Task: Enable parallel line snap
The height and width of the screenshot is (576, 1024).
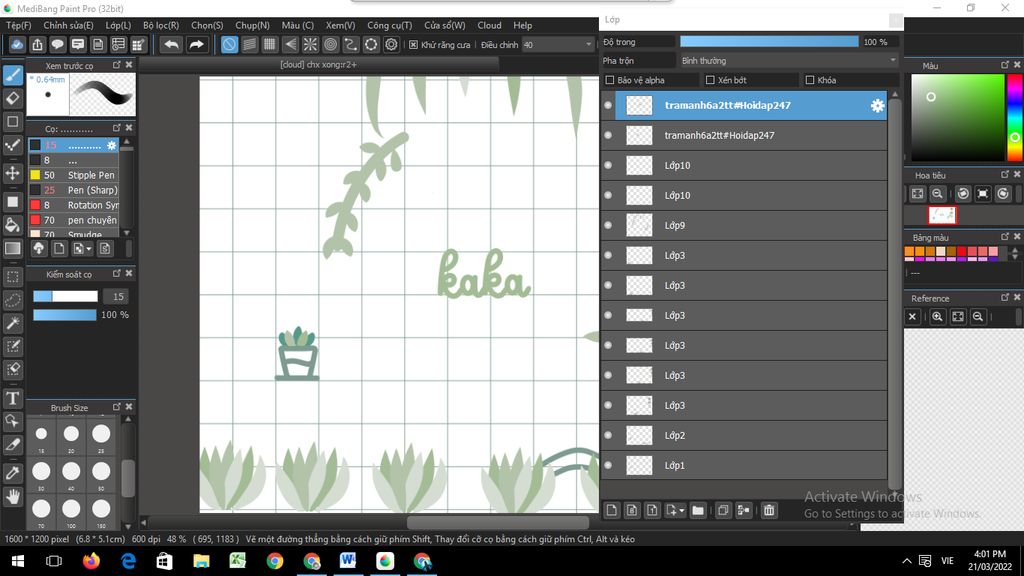Action: coord(249,44)
